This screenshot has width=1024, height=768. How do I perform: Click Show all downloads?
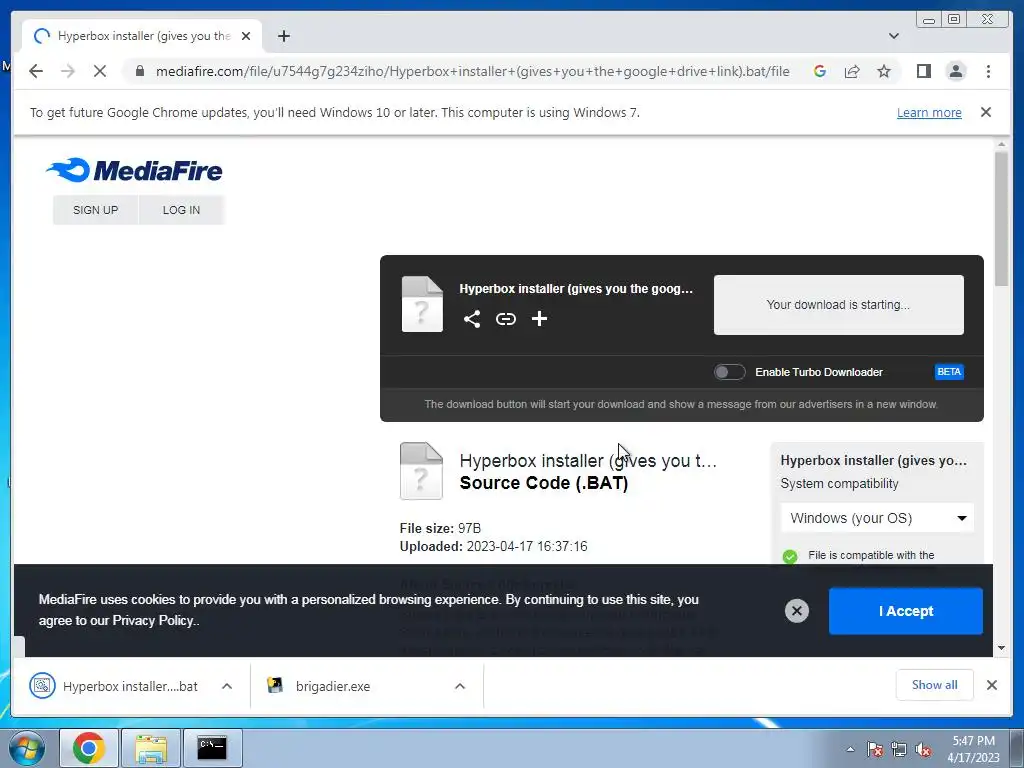[935, 684]
